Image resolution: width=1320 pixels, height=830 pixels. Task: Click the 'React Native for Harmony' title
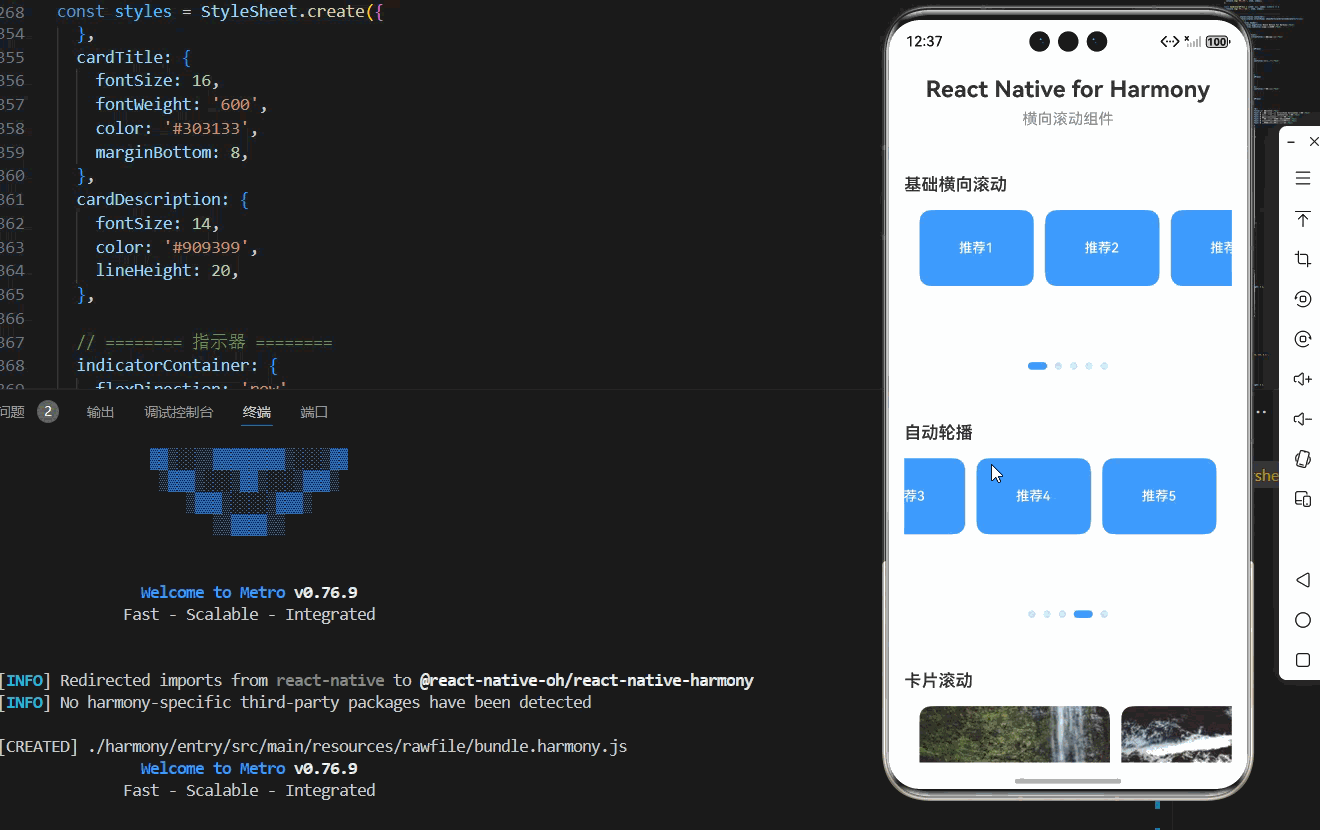click(x=1067, y=89)
